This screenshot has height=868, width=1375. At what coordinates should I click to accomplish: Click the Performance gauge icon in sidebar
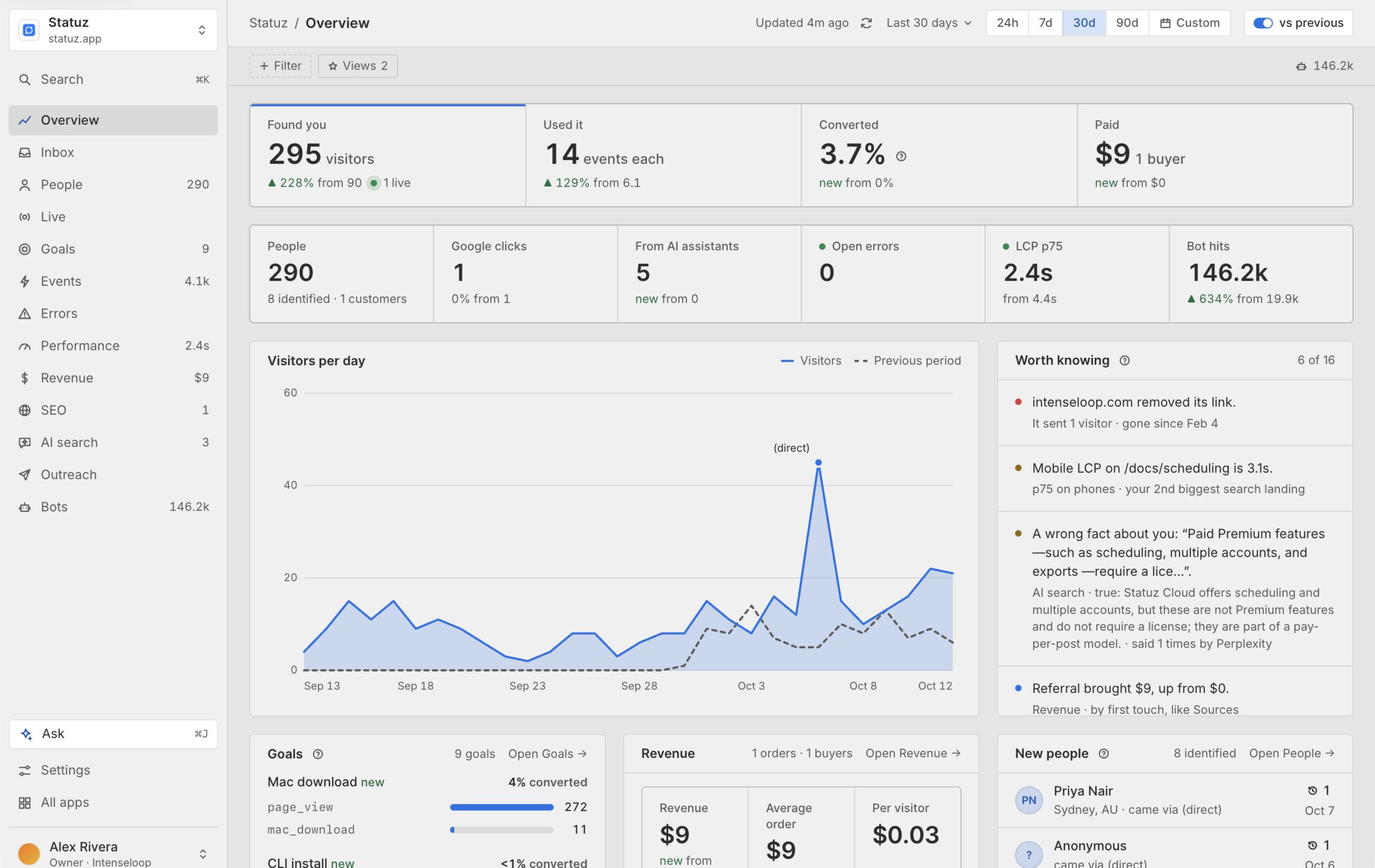25,346
